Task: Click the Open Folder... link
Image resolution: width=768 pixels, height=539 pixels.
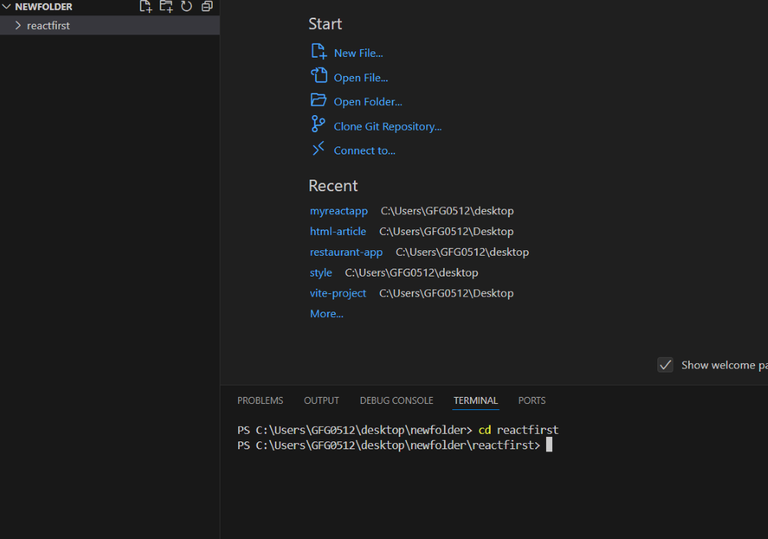Action: (x=368, y=102)
